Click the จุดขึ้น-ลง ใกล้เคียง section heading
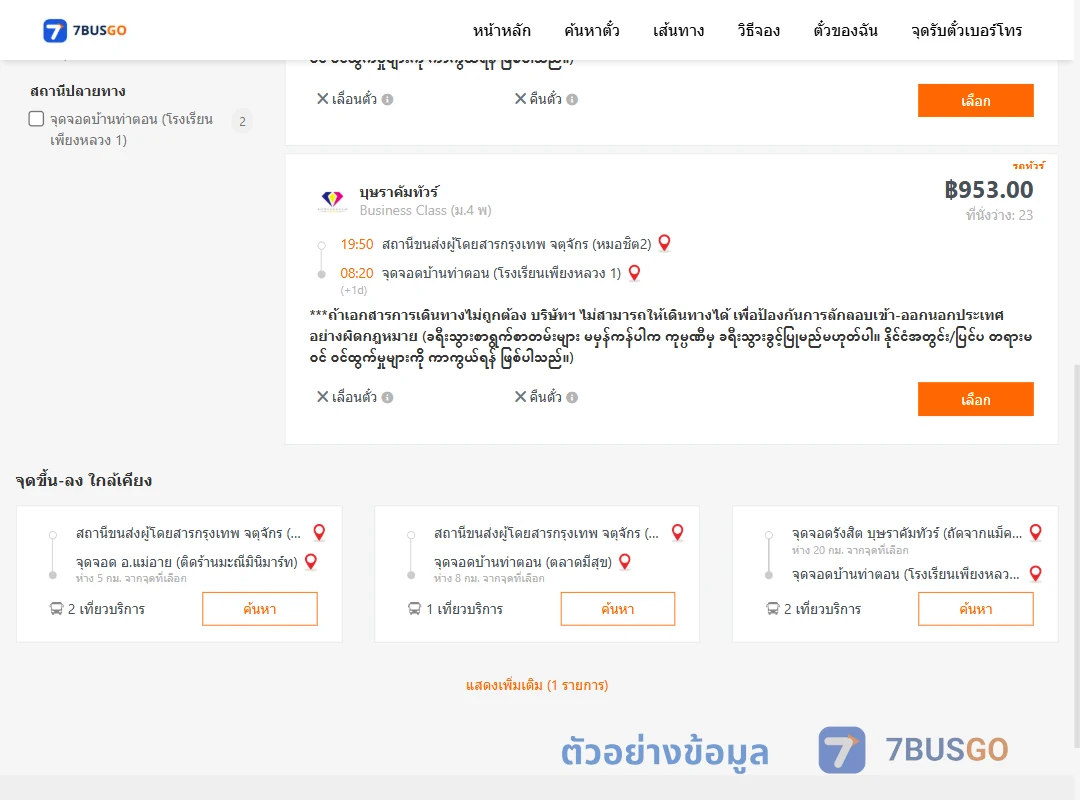 click(x=84, y=480)
